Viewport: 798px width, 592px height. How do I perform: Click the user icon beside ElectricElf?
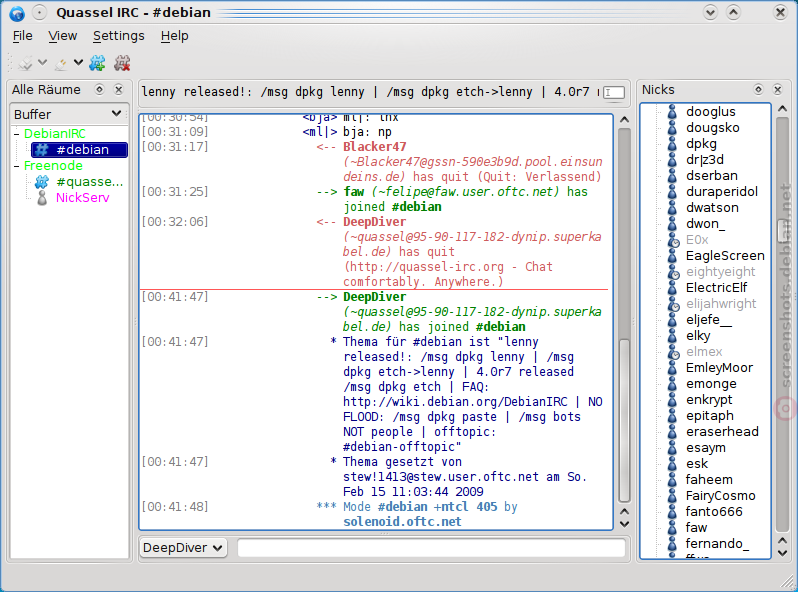(x=672, y=288)
